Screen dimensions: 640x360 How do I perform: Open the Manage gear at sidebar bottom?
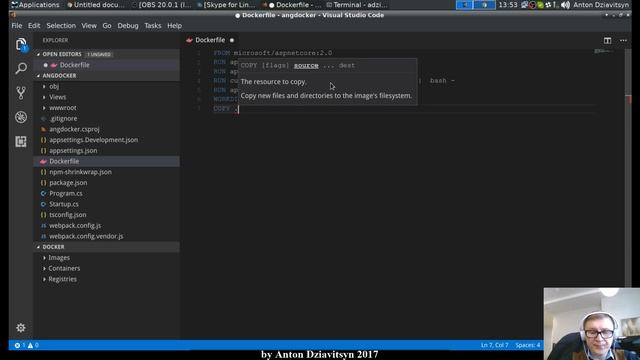(21, 328)
